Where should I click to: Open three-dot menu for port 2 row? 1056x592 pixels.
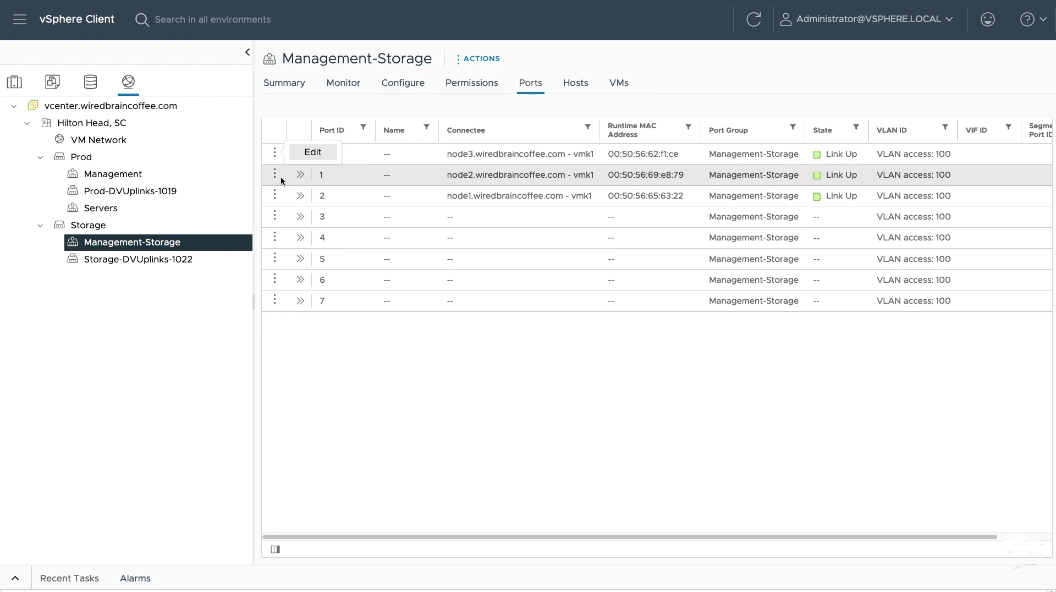275,195
